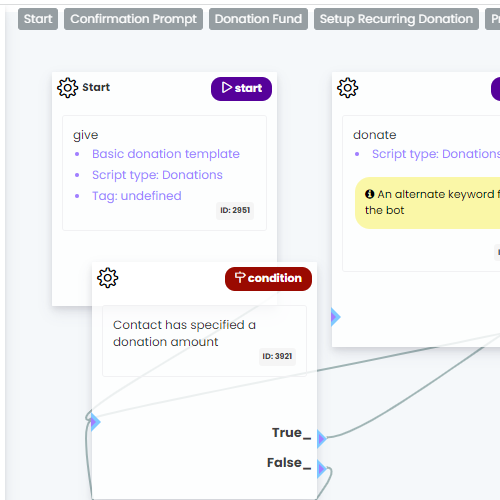Screen dimensions: 500x500
Task: Click ID: 2951 badge
Action: pyautogui.click(x=235, y=210)
